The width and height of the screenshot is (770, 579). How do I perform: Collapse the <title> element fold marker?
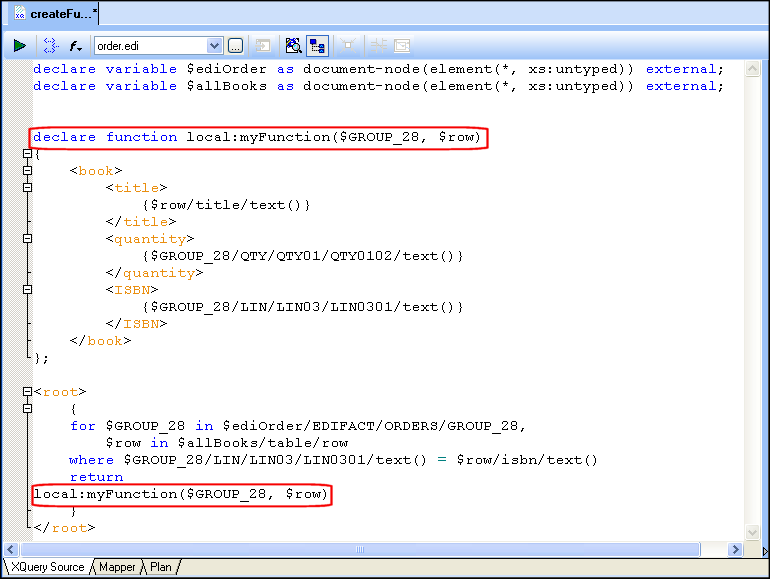[28, 188]
